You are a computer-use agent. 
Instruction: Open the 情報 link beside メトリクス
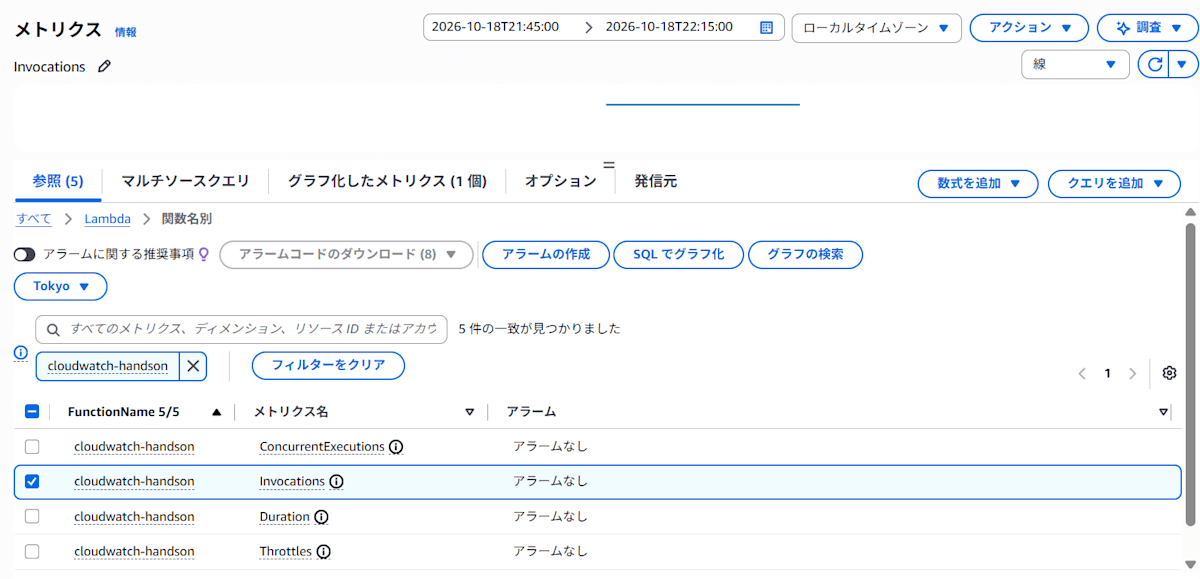tap(126, 32)
